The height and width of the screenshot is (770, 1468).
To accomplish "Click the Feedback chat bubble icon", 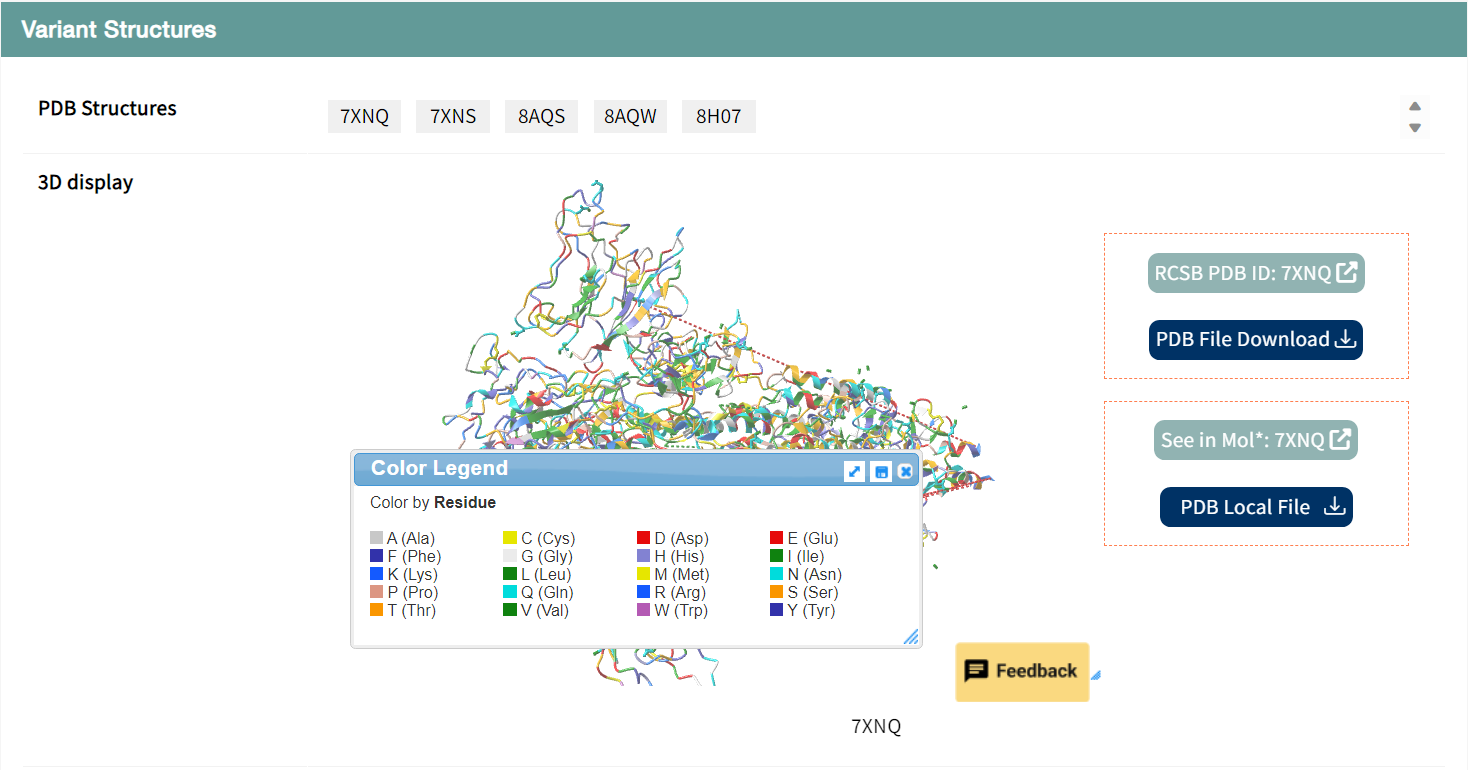I will pyautogui.click(x=976, y=671).
